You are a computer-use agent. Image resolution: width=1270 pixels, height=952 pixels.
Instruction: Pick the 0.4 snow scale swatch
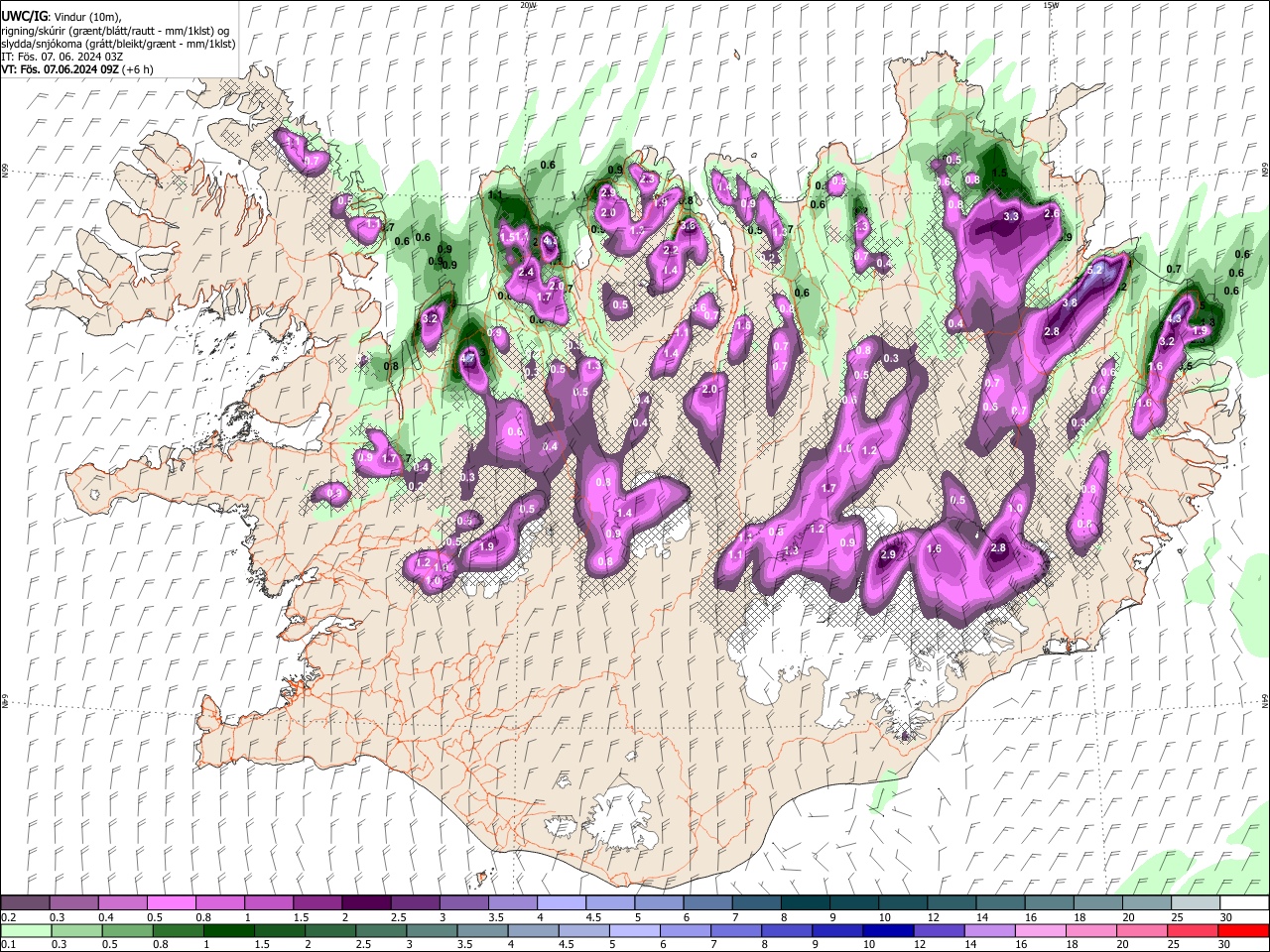point(122,902)
